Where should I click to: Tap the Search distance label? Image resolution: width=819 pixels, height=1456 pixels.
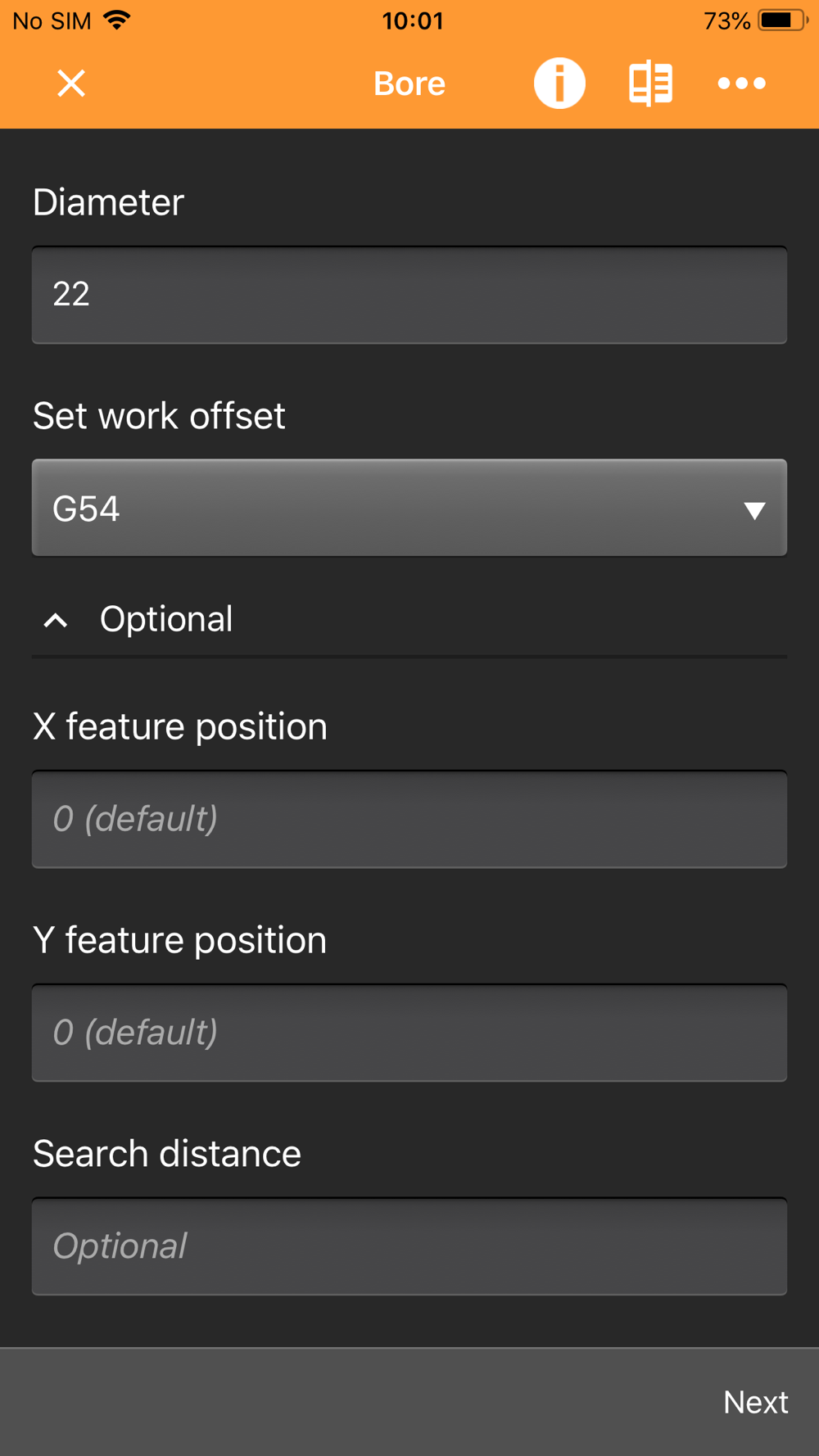coord(167,1154)
